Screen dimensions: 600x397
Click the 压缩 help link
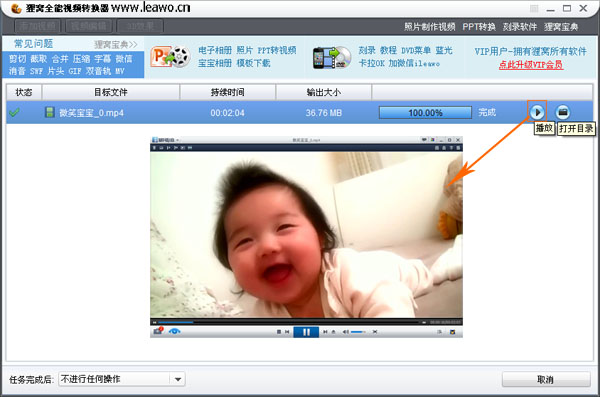point(82,59)
